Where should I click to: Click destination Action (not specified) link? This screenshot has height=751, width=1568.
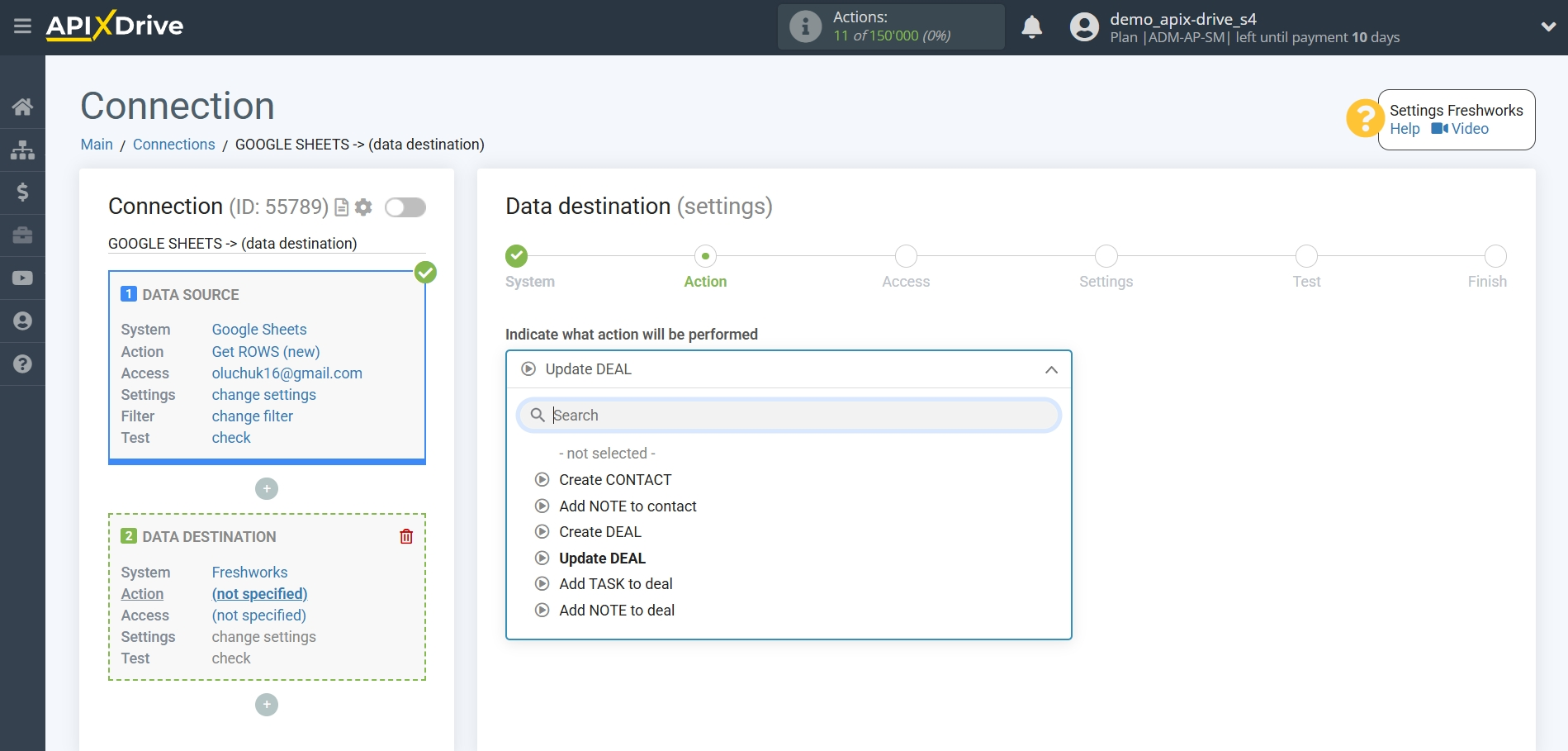click(x=259, y=594)
